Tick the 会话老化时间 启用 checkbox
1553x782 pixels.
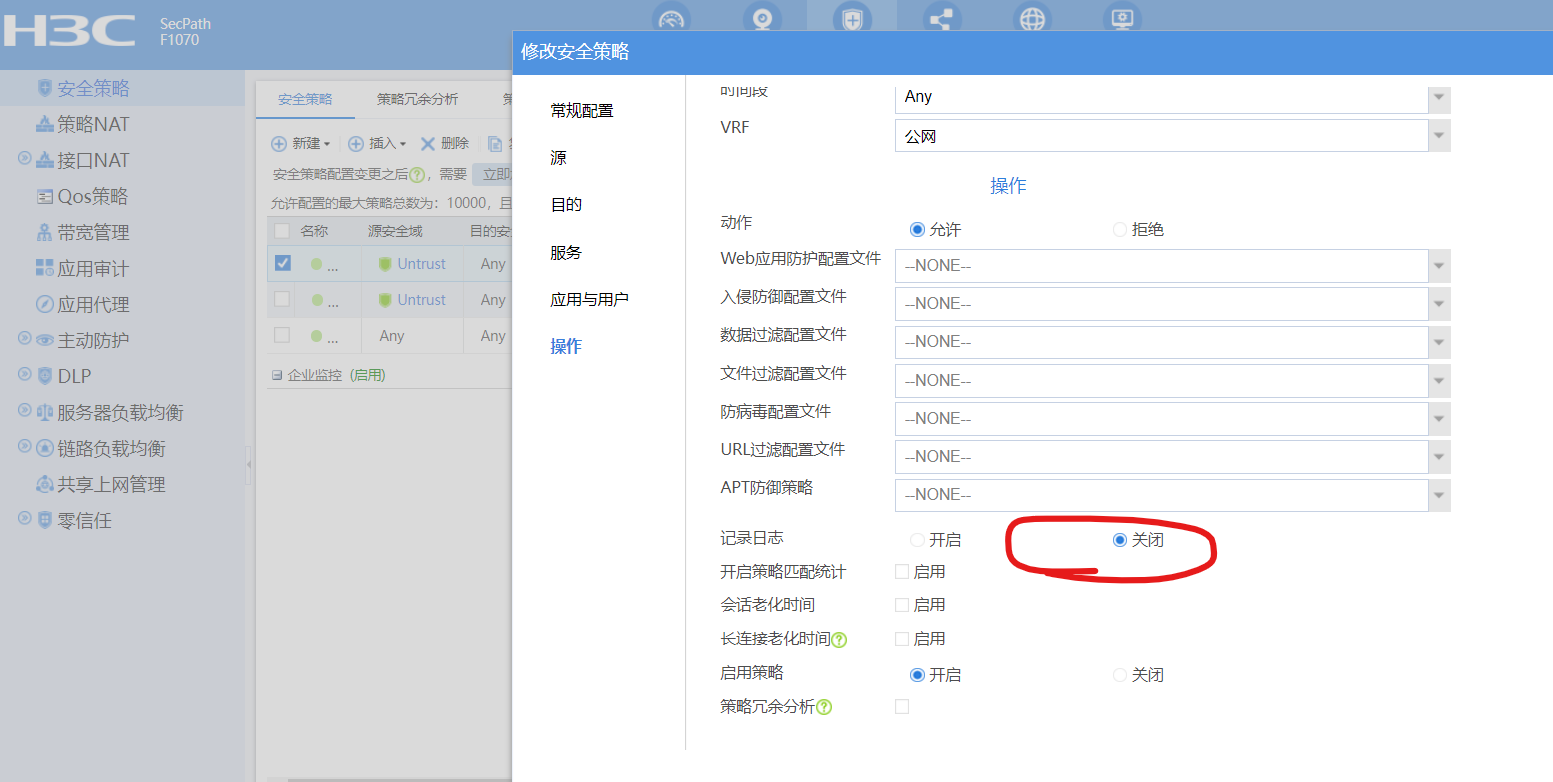[902, 605]
